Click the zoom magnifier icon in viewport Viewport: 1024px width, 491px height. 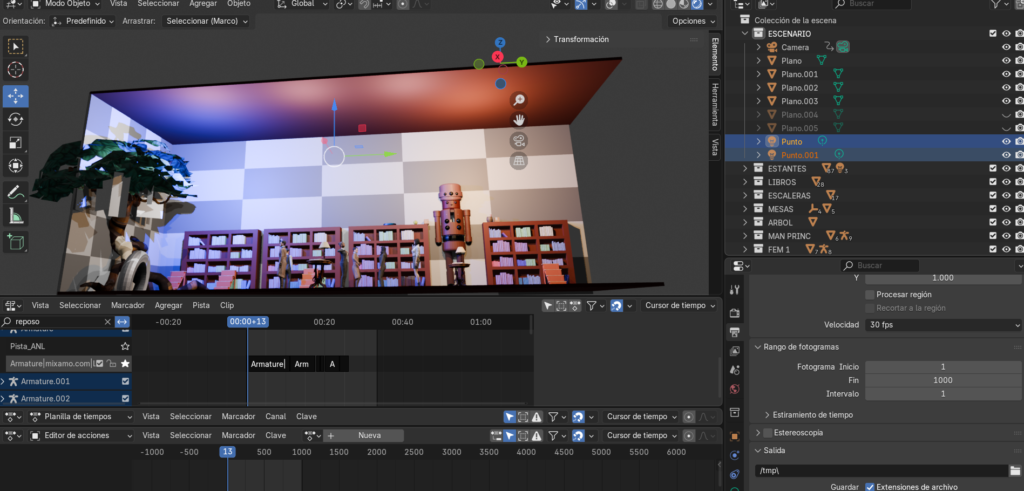[519, 99]
